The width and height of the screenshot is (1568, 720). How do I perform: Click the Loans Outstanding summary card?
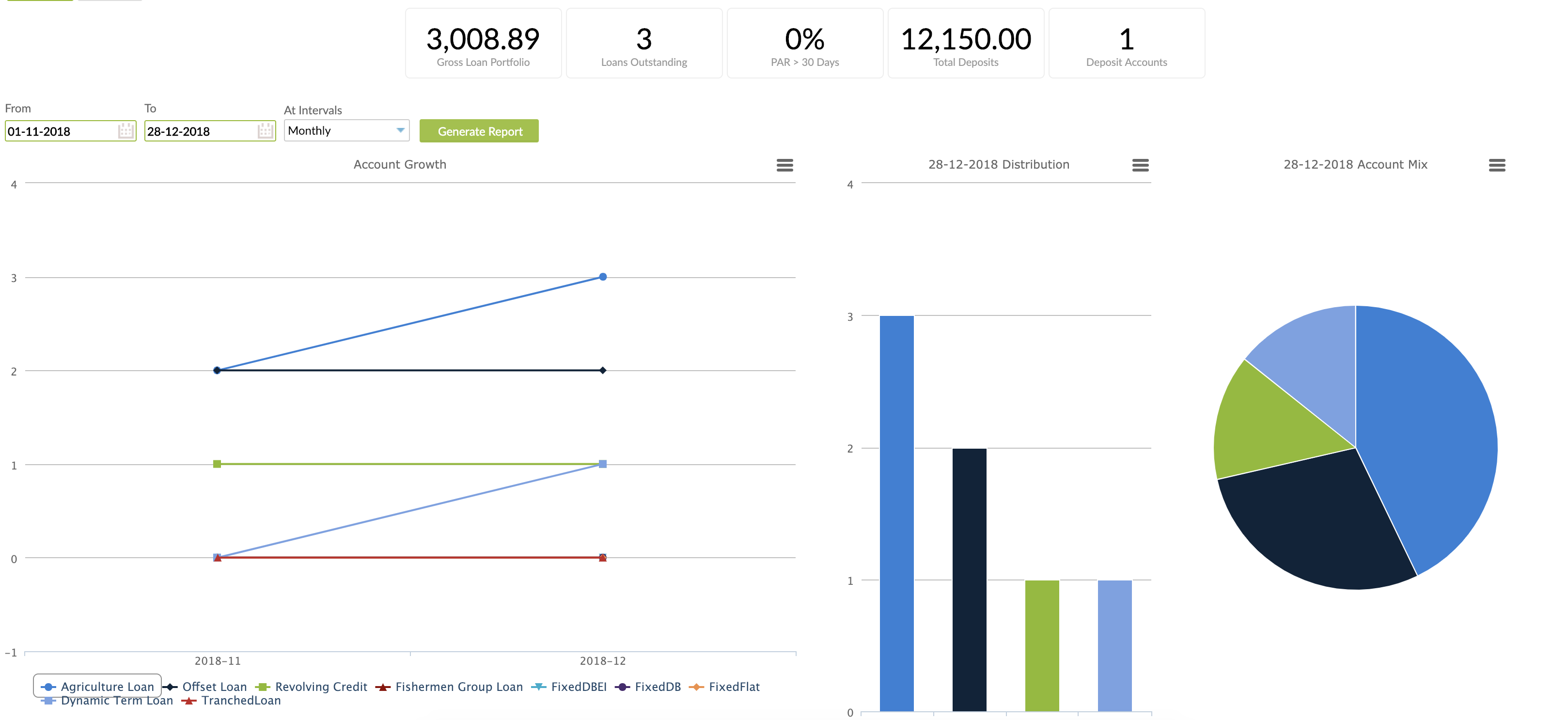(643, 43)
